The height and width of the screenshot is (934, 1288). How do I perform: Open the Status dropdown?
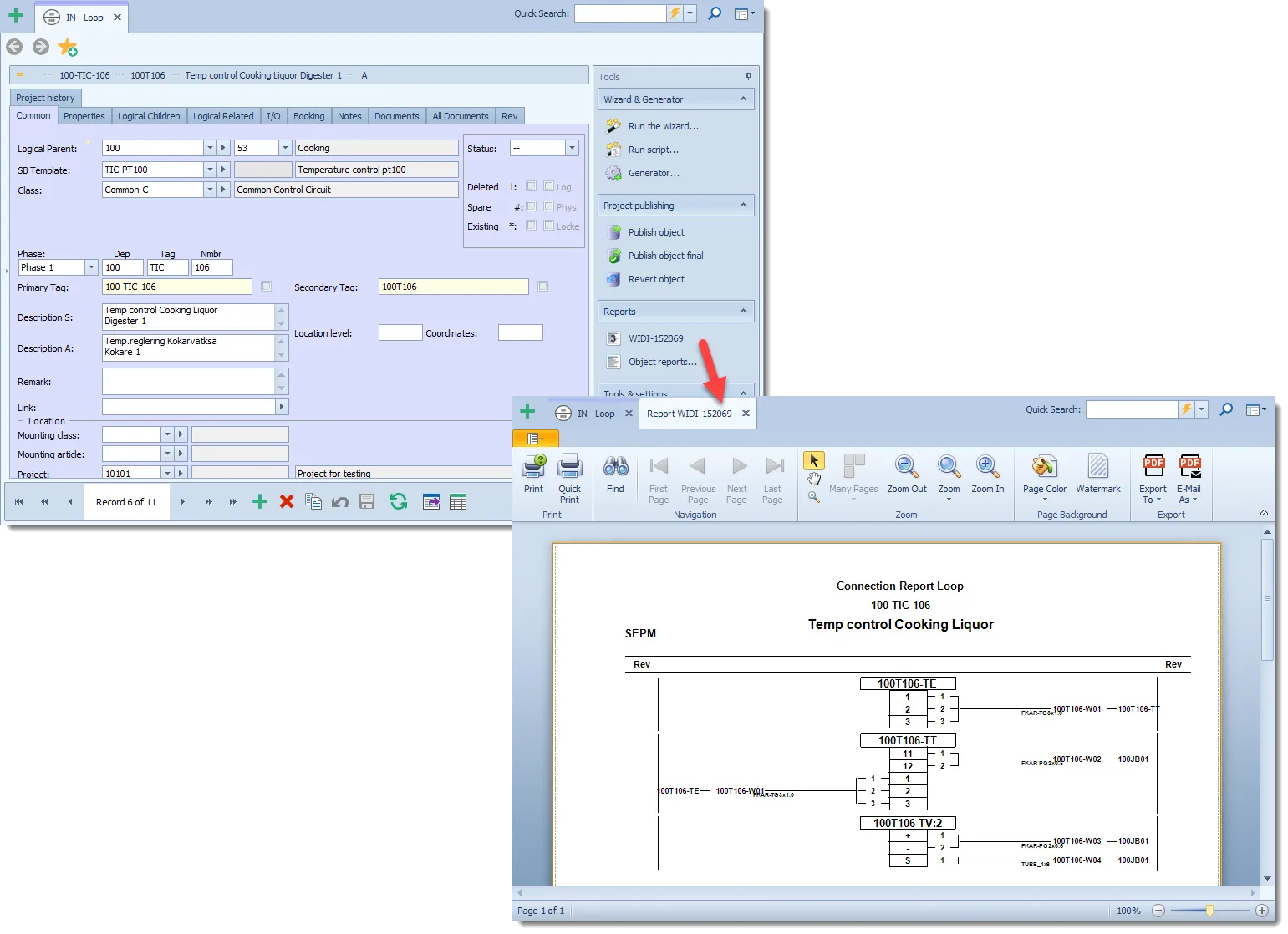click(x=573, y=148)
